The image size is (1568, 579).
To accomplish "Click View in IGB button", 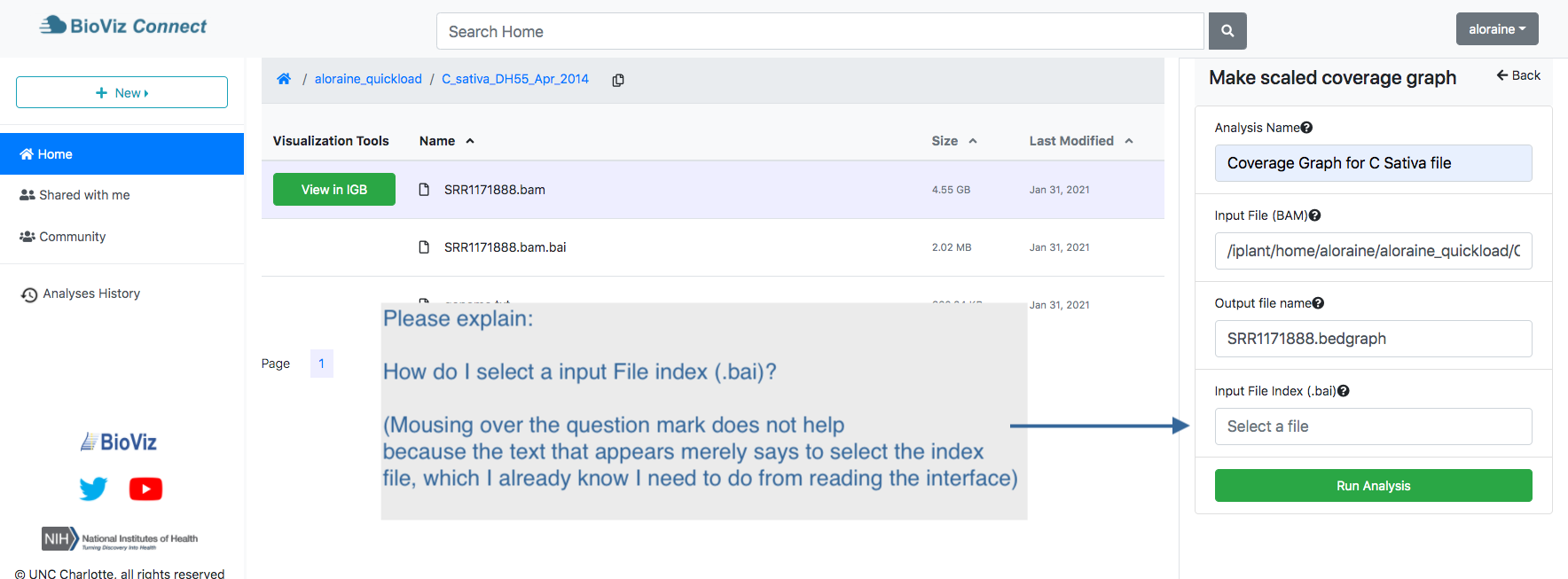I will [333, 190].
